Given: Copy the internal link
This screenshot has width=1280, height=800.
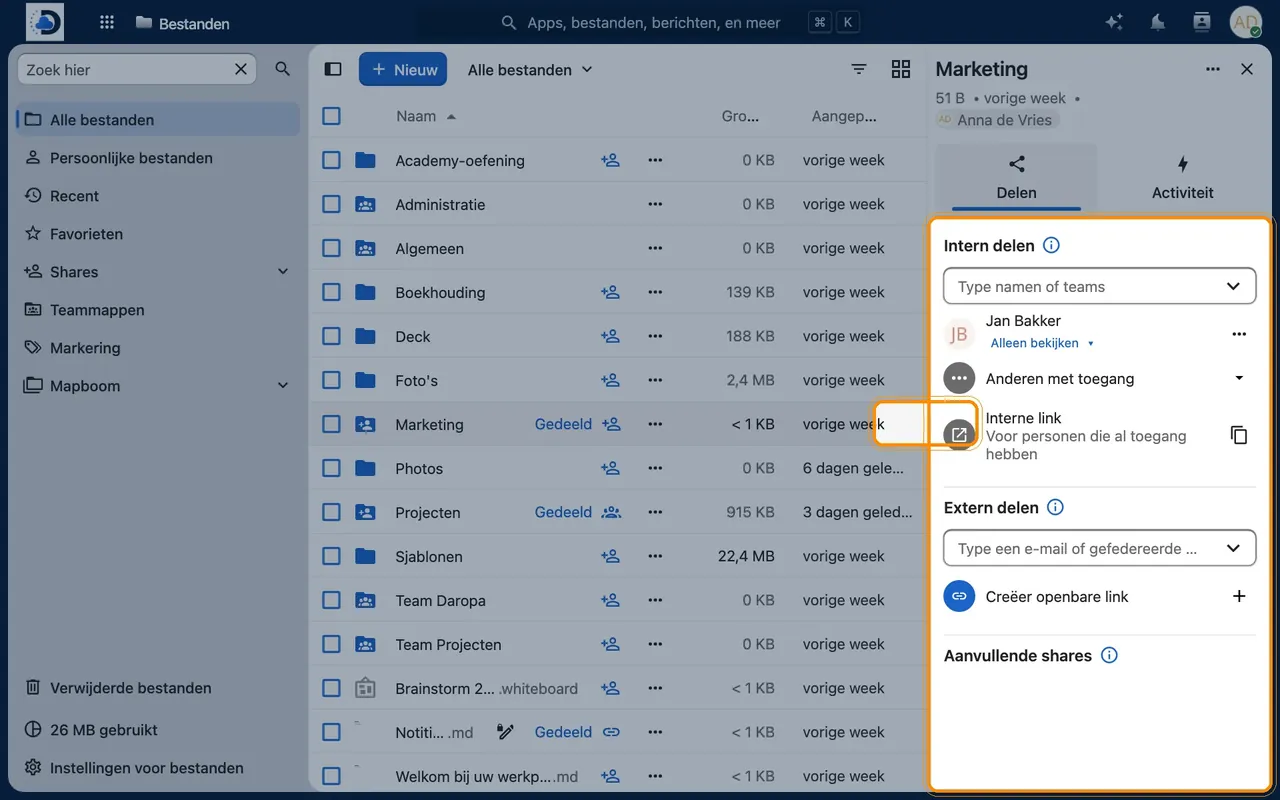Looking at the screenshot, I should pos(1239,435).
